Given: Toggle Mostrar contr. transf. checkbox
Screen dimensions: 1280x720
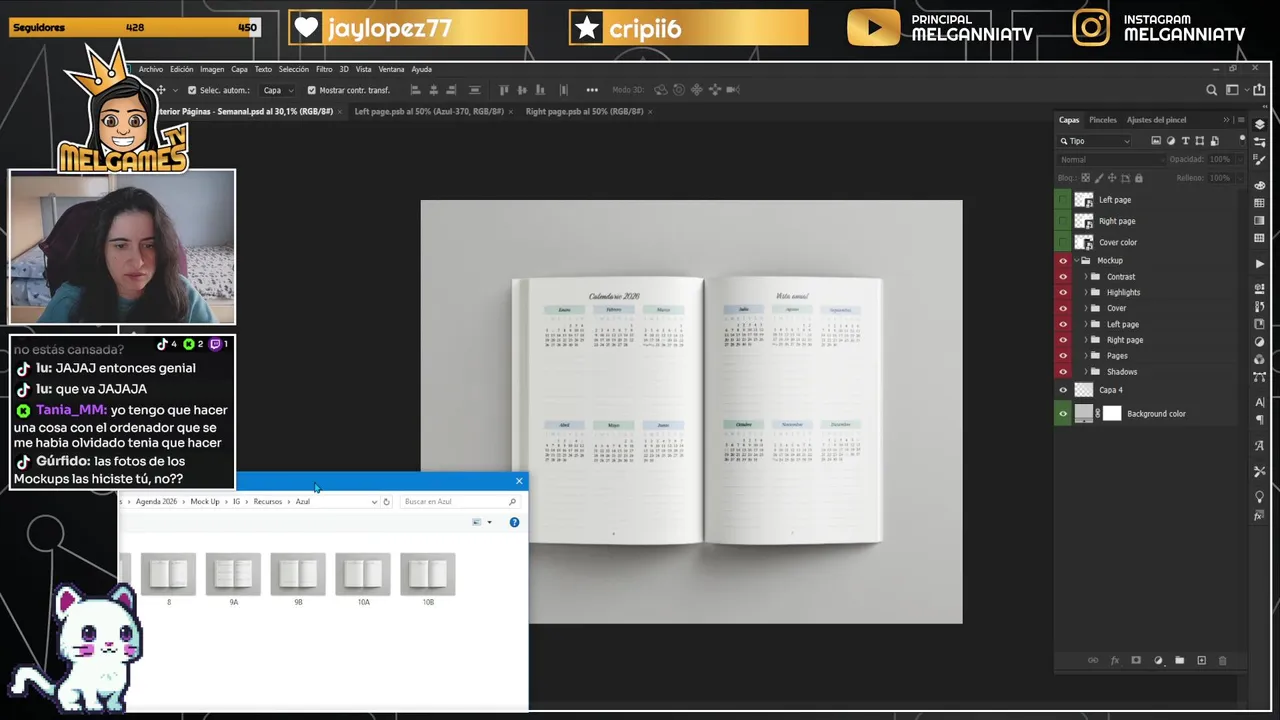Looking at the screenshot, I should 311,90.
